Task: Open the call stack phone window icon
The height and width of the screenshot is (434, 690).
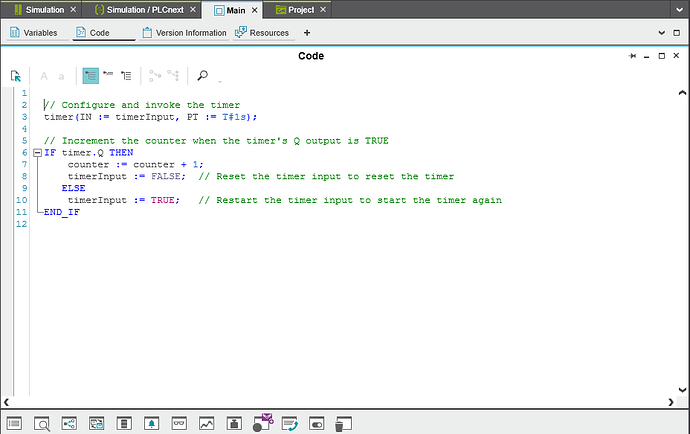Action: [290, 423]
